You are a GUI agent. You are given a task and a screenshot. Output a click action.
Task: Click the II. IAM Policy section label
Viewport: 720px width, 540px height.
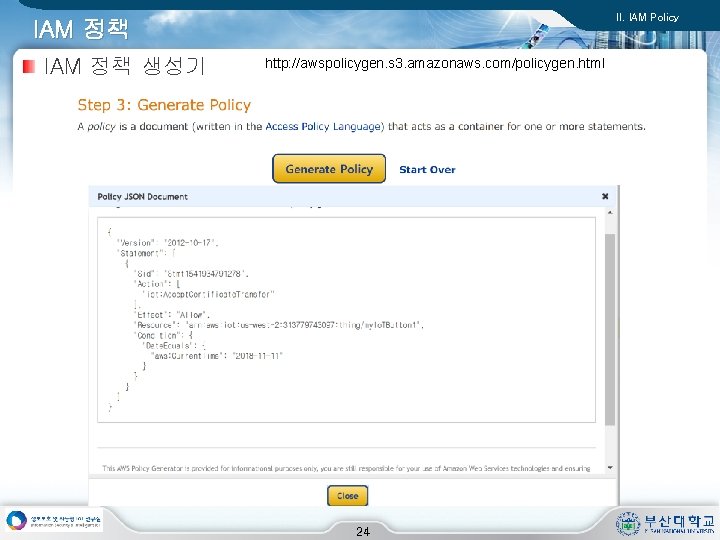click(x=647, y=17)
